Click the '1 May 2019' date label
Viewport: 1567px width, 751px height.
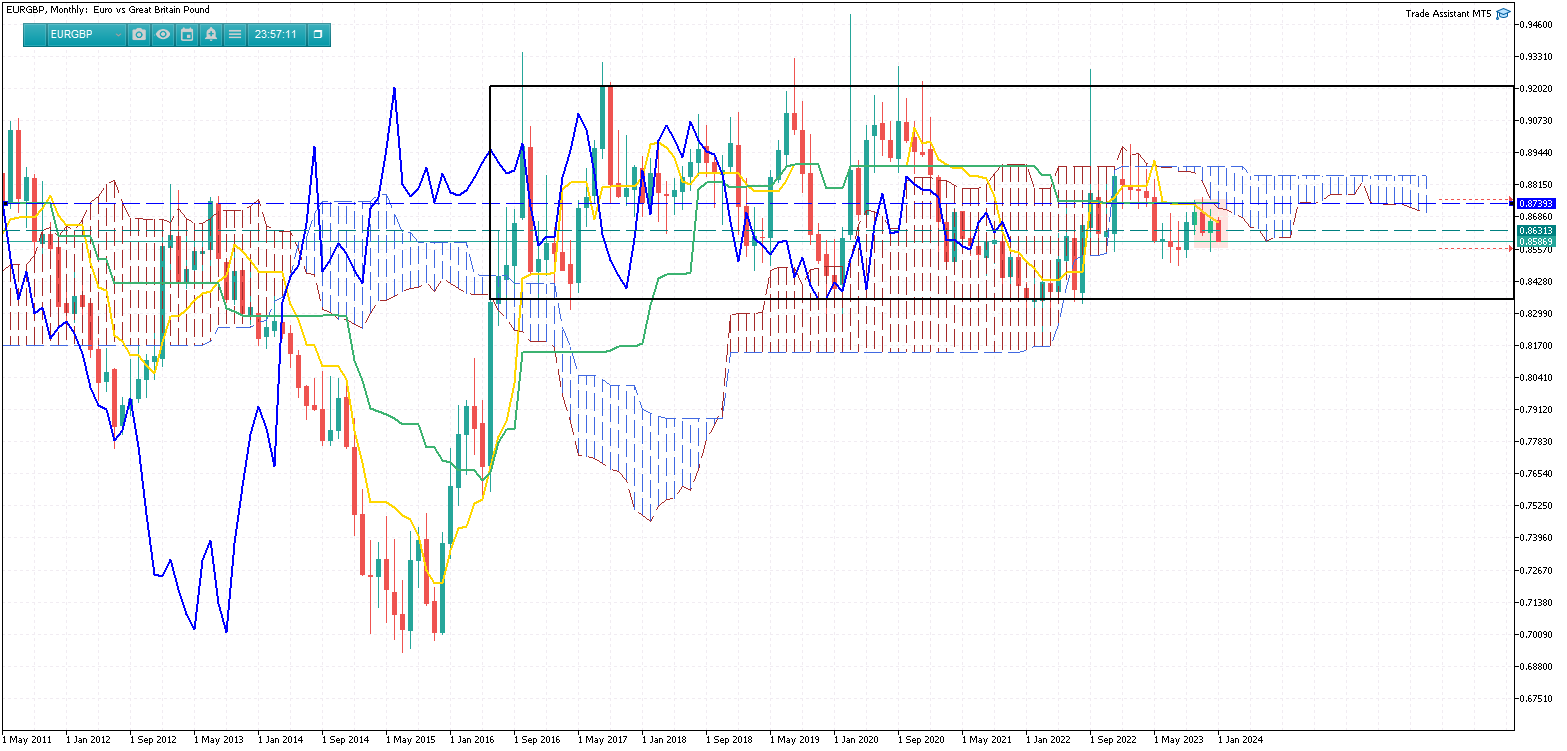click(x=794, y=741)
